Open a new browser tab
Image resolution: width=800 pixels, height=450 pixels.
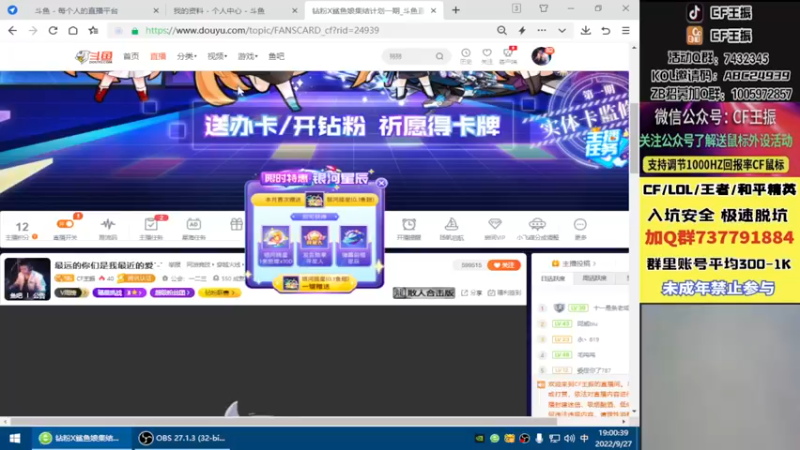456,10
